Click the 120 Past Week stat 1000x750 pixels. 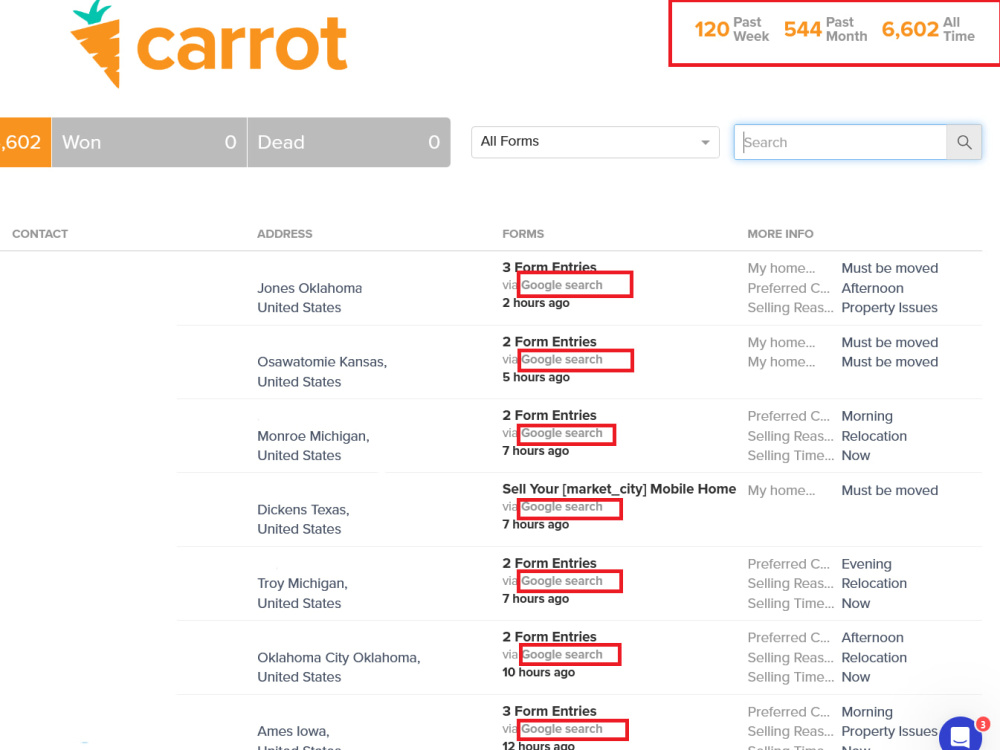point(732,29)
